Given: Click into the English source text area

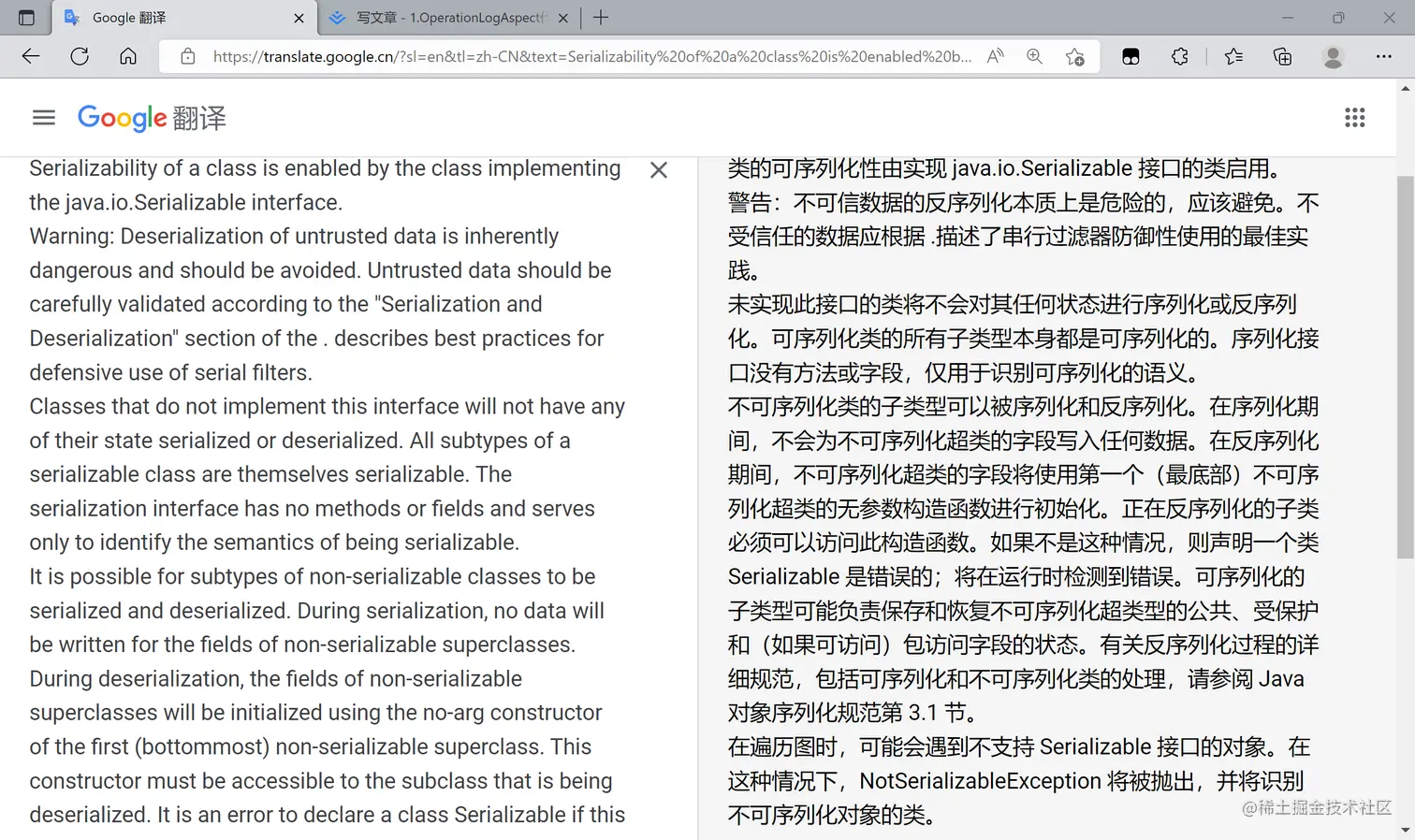Looking at the screenshot, I should point(328,492).
